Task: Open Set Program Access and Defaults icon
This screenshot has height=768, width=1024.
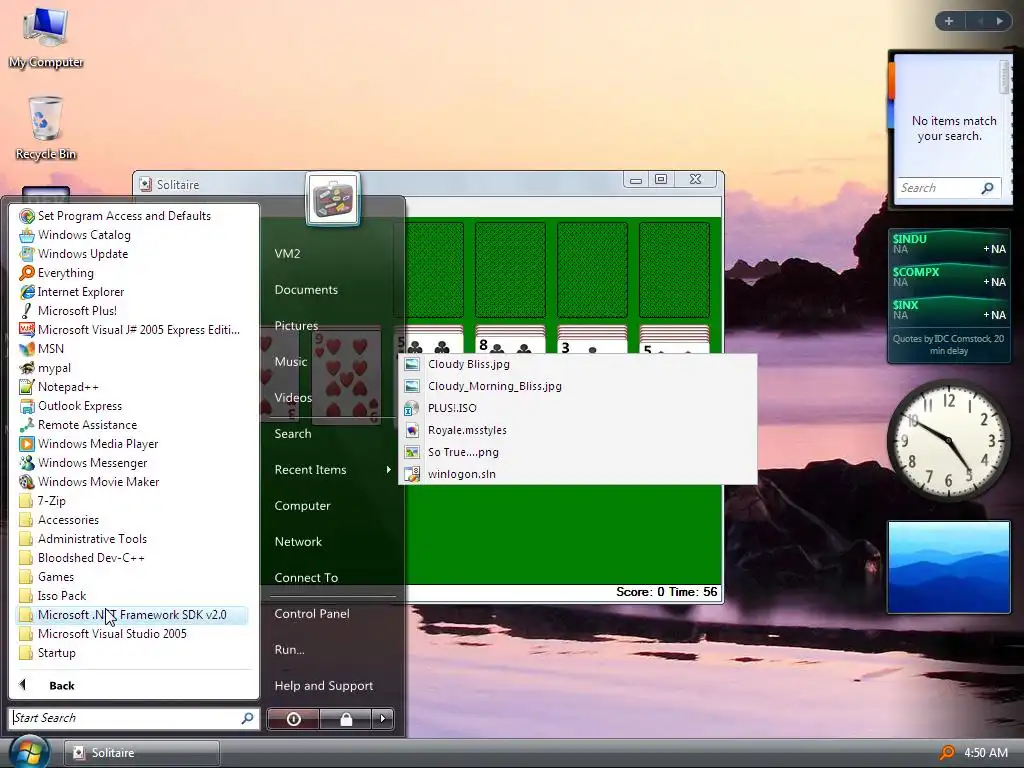Action: pyautogui.click(x=27, y=216)
